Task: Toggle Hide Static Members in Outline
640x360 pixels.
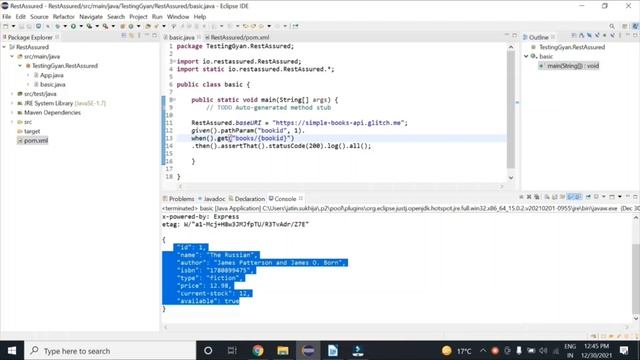Action: pos(597,36)
